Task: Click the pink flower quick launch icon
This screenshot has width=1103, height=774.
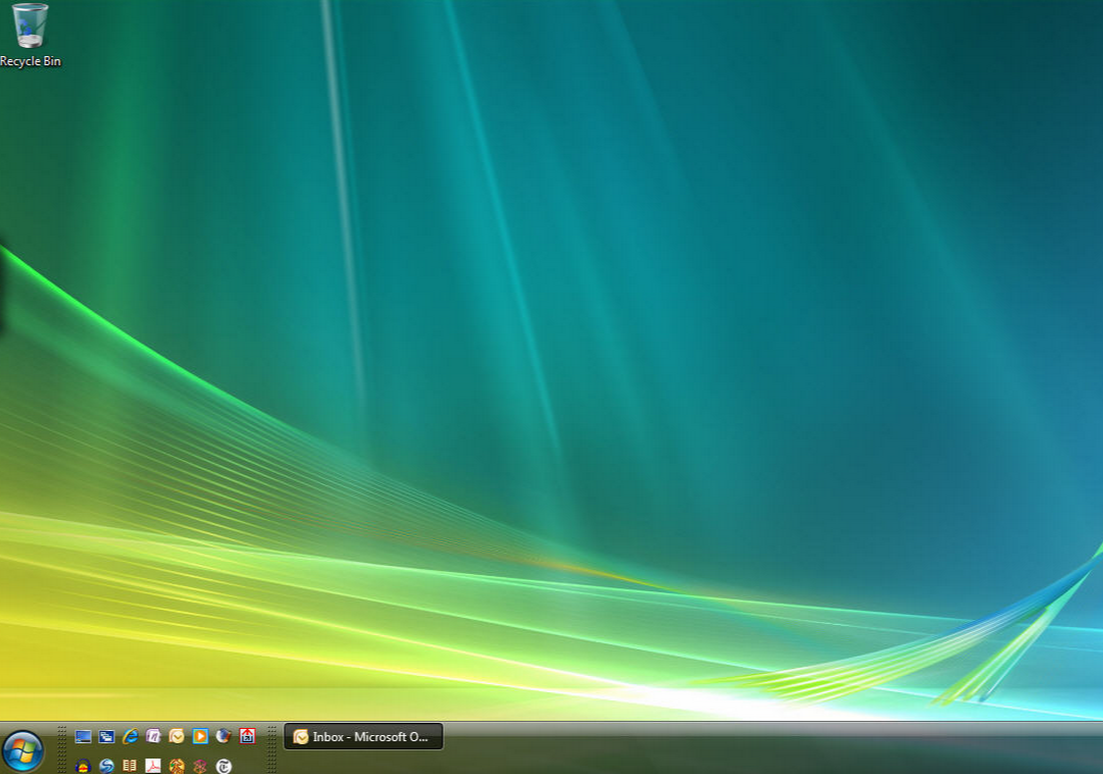Action: tap(200, 766)
